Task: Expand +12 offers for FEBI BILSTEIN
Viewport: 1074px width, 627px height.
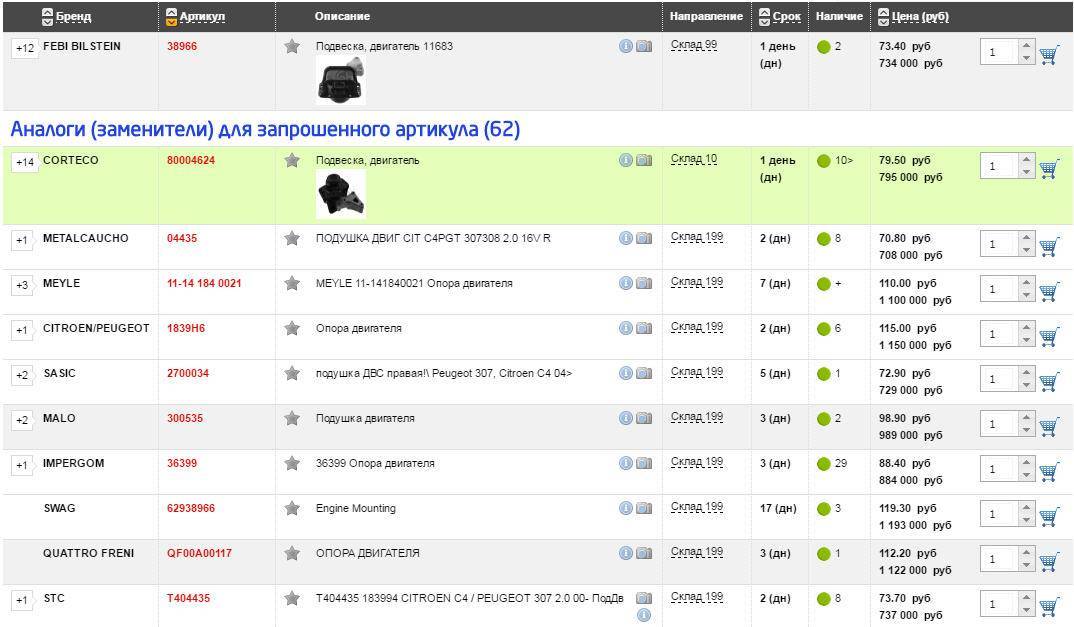Action: tap(25, 48)
